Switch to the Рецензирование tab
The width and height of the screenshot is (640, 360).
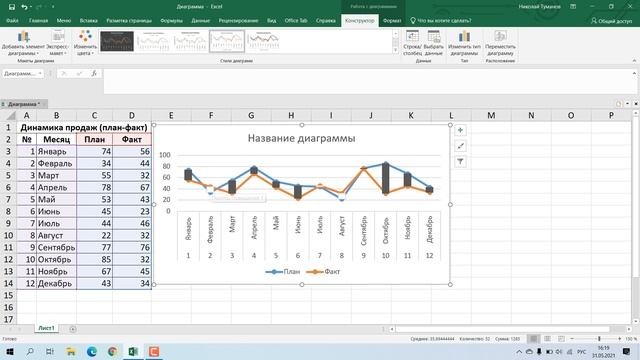tap(238, 20)
